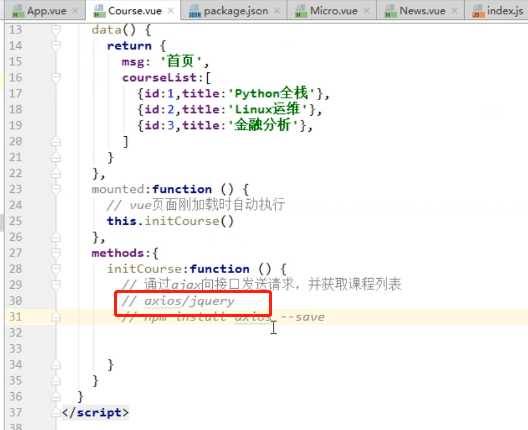Click line number 32 in the gutter

15,333
